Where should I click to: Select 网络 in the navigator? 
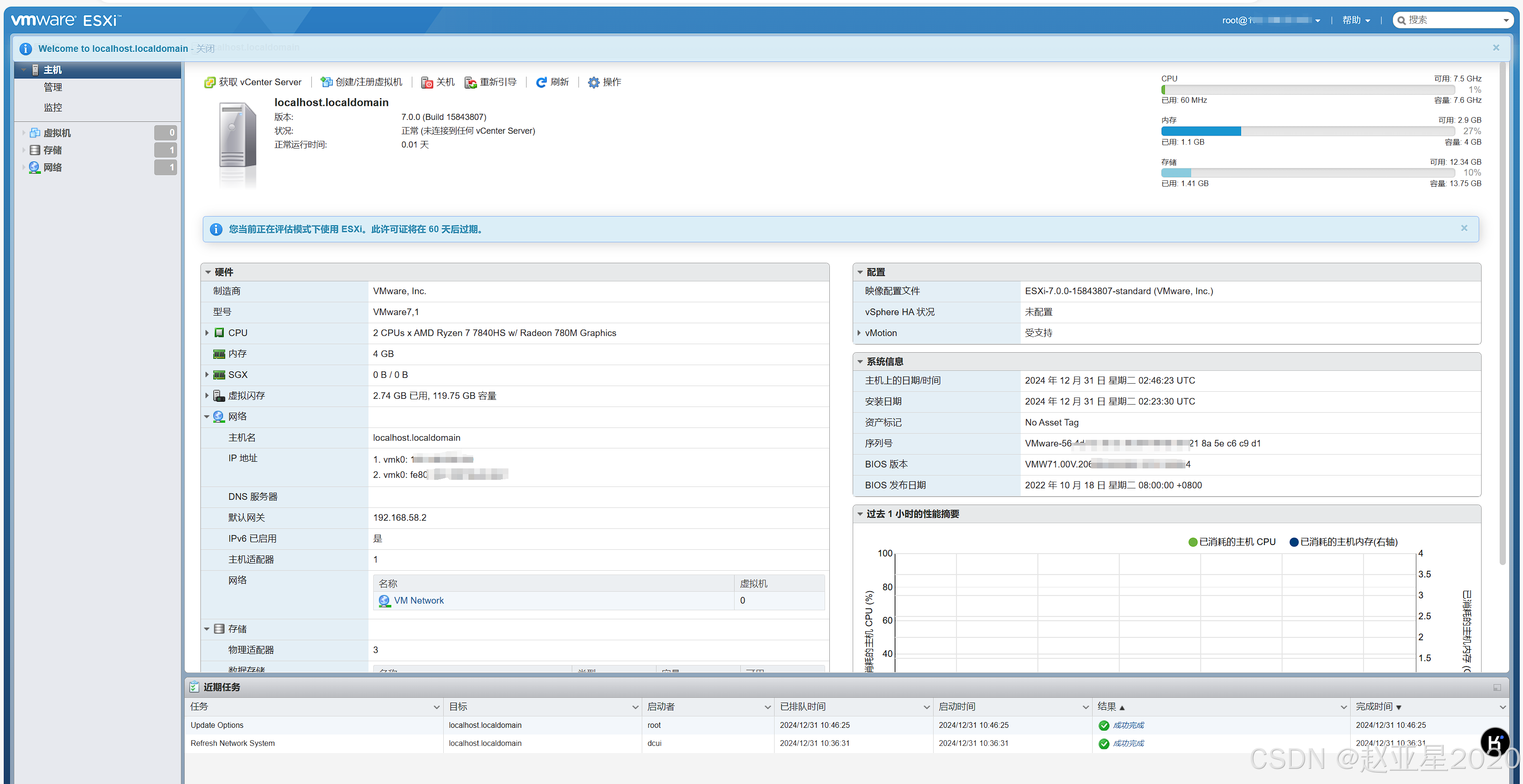click(x=53, y=168)
